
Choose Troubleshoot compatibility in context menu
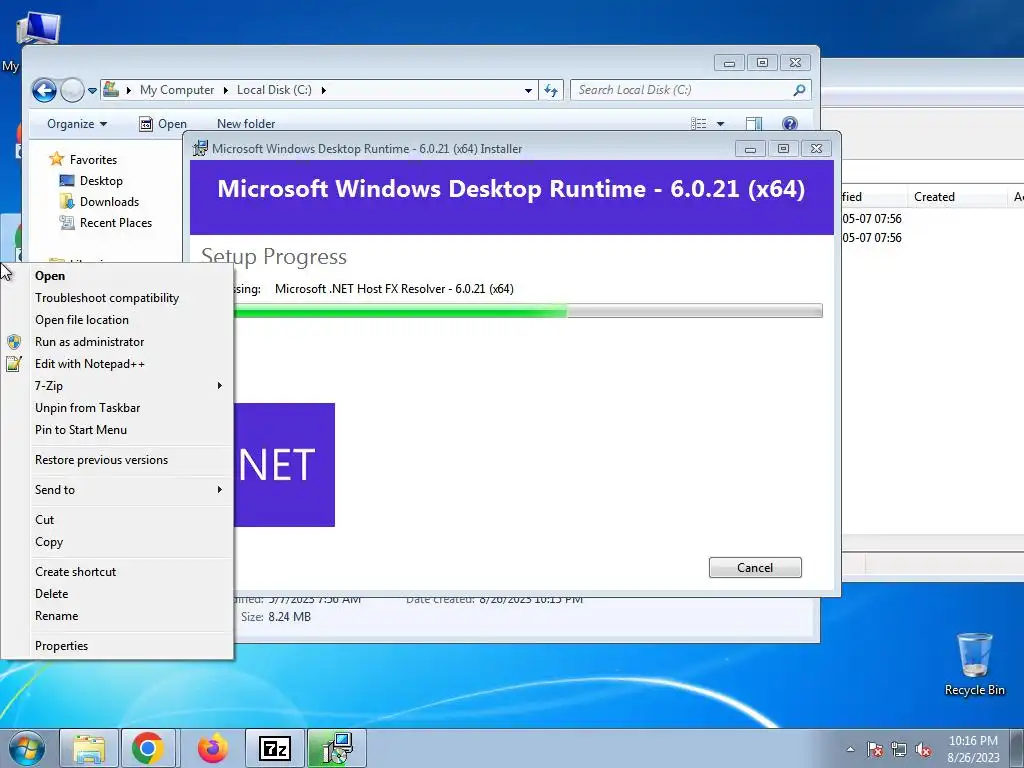pyautogui.click(x=107, y=298)
